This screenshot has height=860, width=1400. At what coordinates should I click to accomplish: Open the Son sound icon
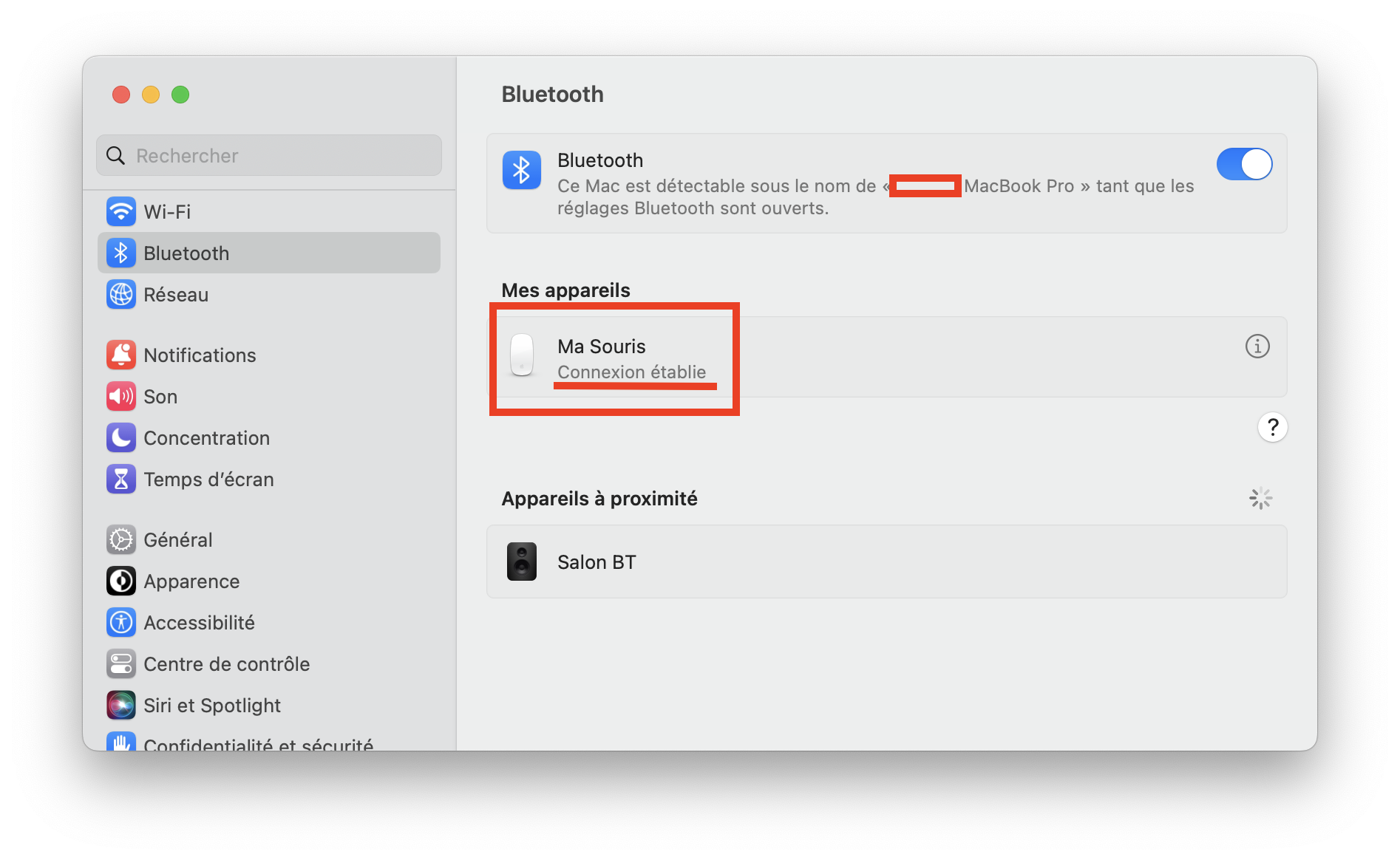point(121,397)
